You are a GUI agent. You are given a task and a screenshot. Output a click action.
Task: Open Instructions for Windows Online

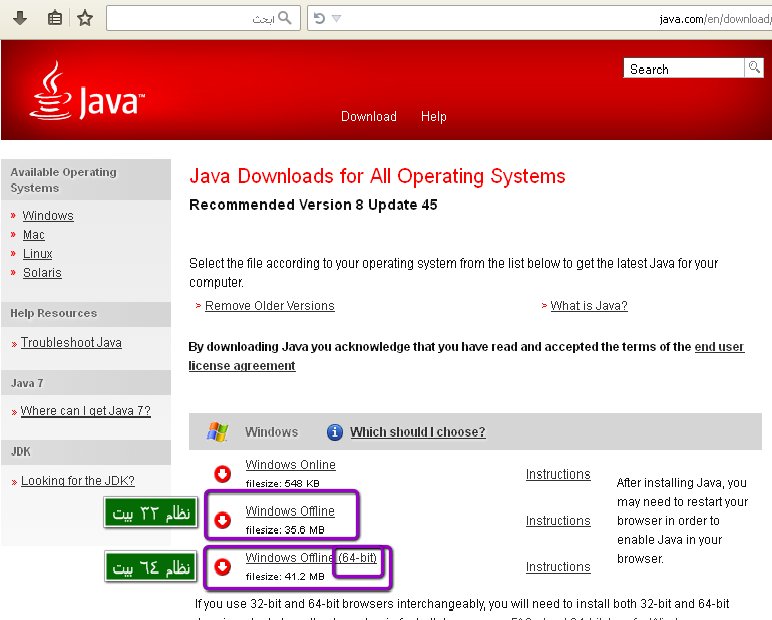pyautogui.click(x=558, y=474)
